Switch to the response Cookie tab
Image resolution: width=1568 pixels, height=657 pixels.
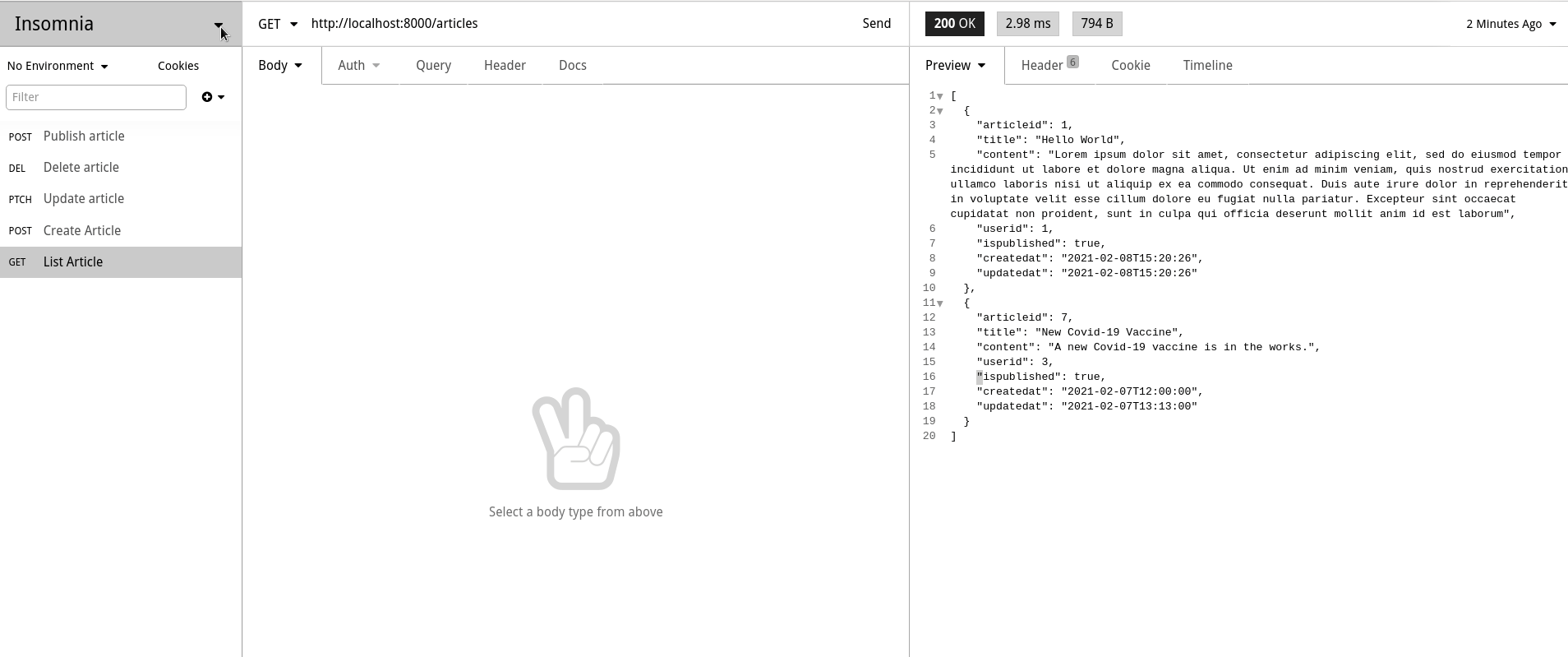(x=1131, y=66)
